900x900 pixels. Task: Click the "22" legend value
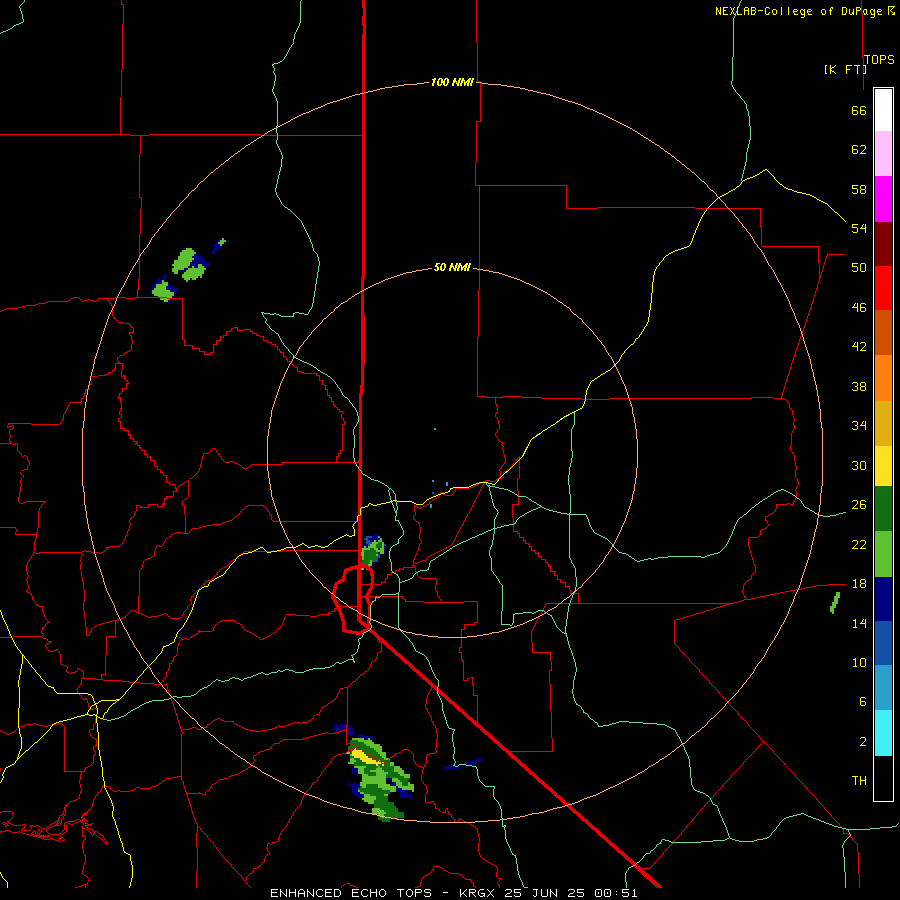coord(859,544)
